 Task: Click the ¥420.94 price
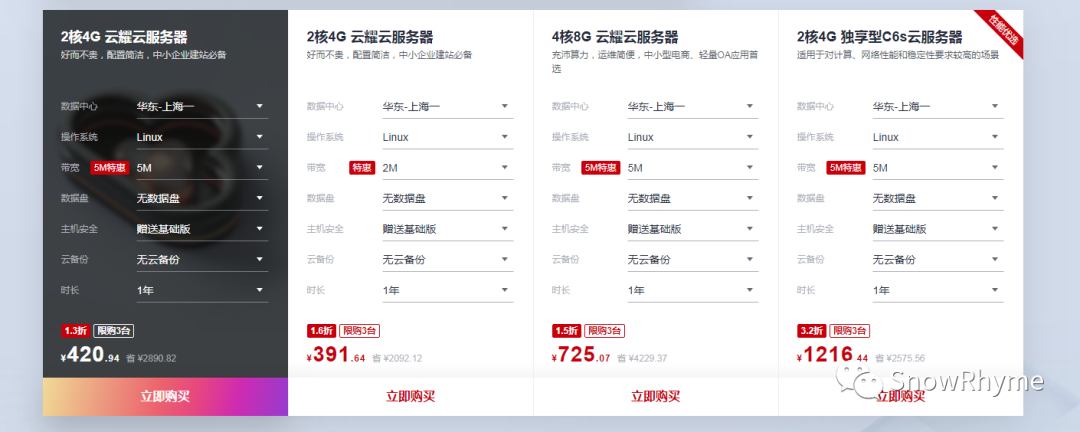pos(90,356)
